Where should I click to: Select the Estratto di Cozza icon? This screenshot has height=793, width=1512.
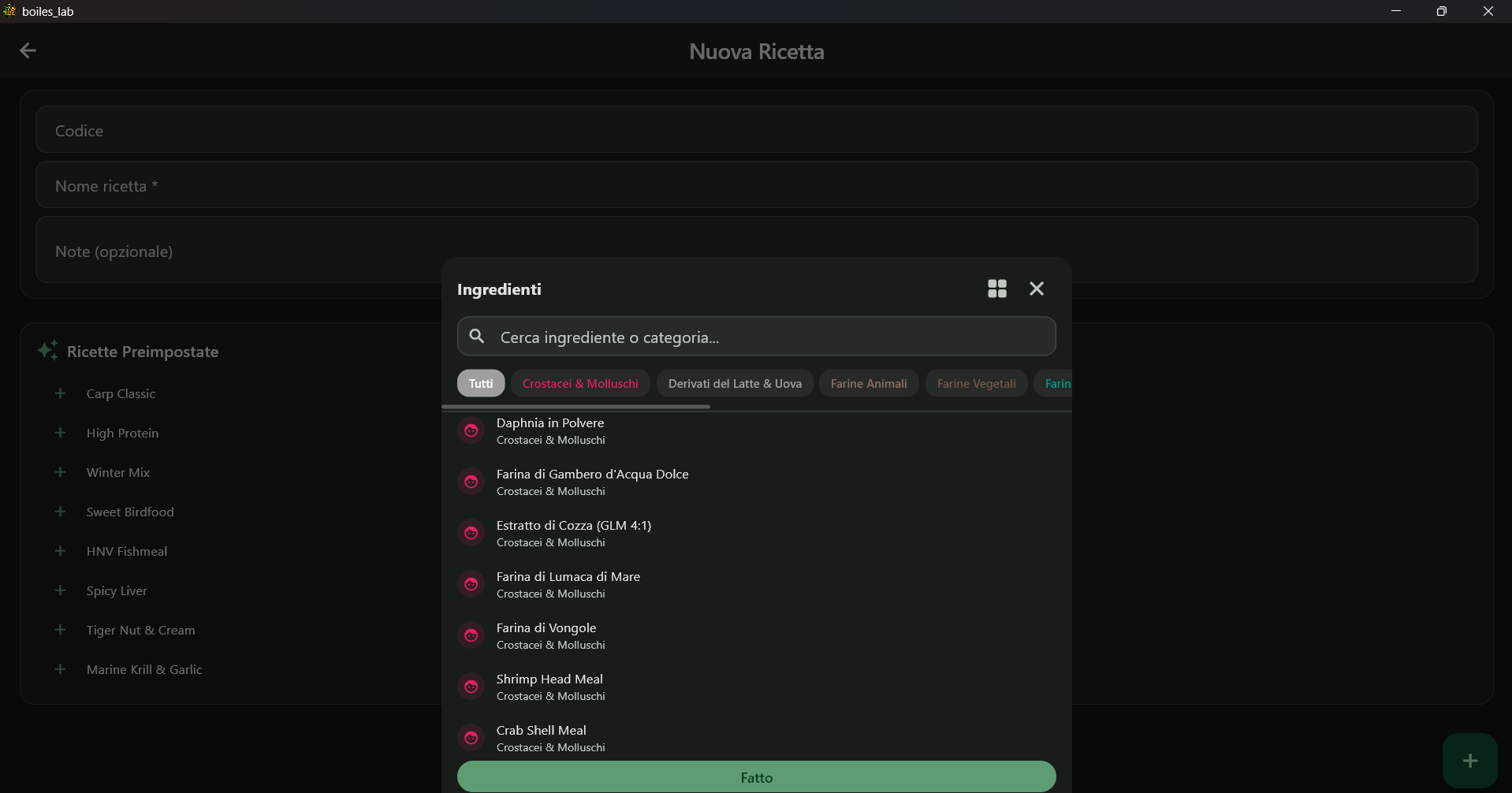[471, 533]
